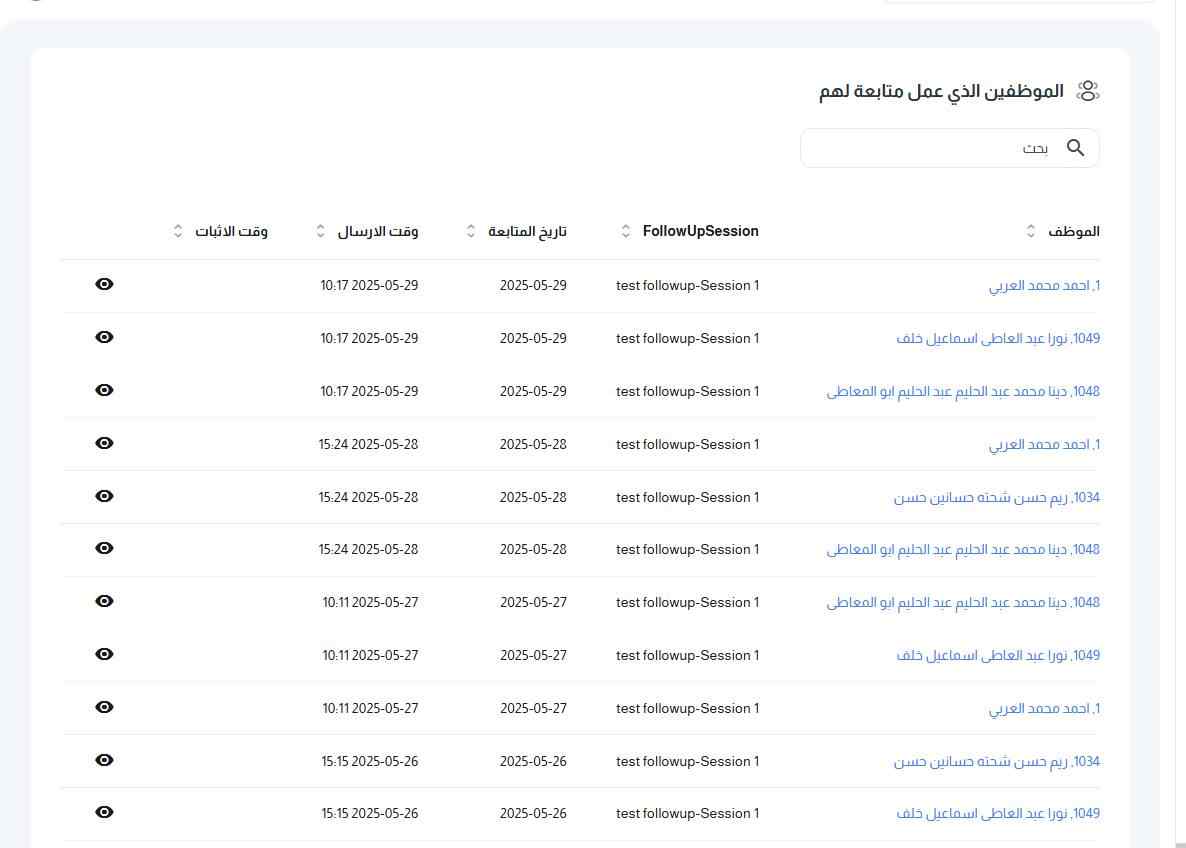1186x848 pixels.
Task: View eye icon for employee 1049 on 2025-05-29
Action: (104, 337)
